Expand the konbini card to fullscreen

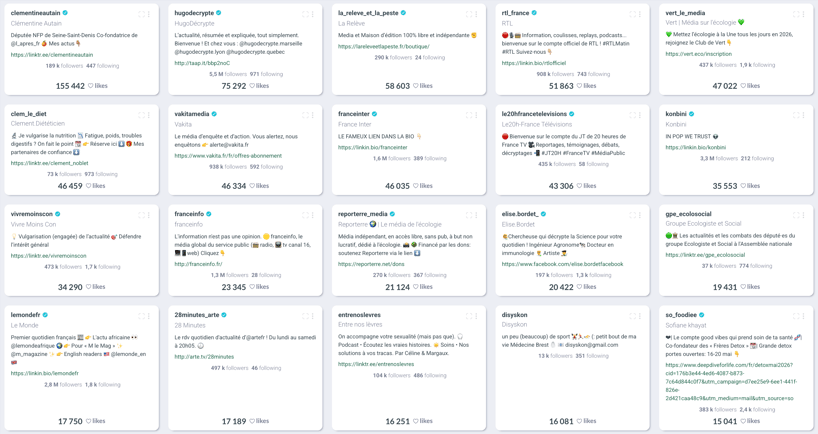pos(796,115)
